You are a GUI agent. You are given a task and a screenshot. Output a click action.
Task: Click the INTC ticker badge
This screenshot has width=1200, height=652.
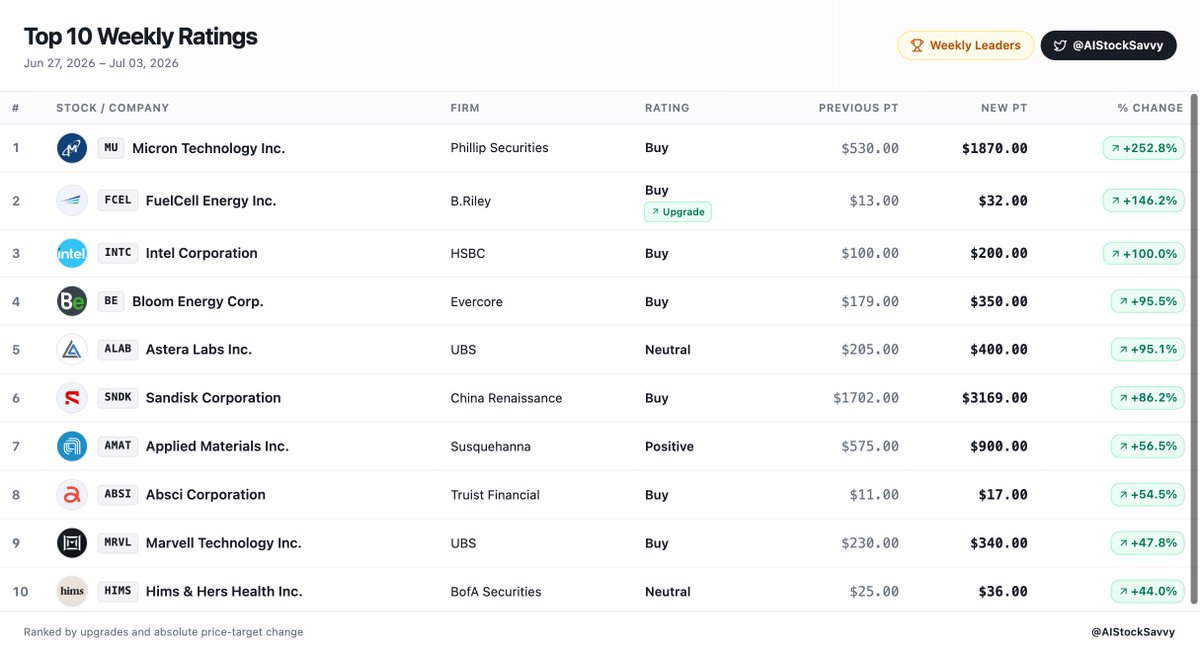118,253
